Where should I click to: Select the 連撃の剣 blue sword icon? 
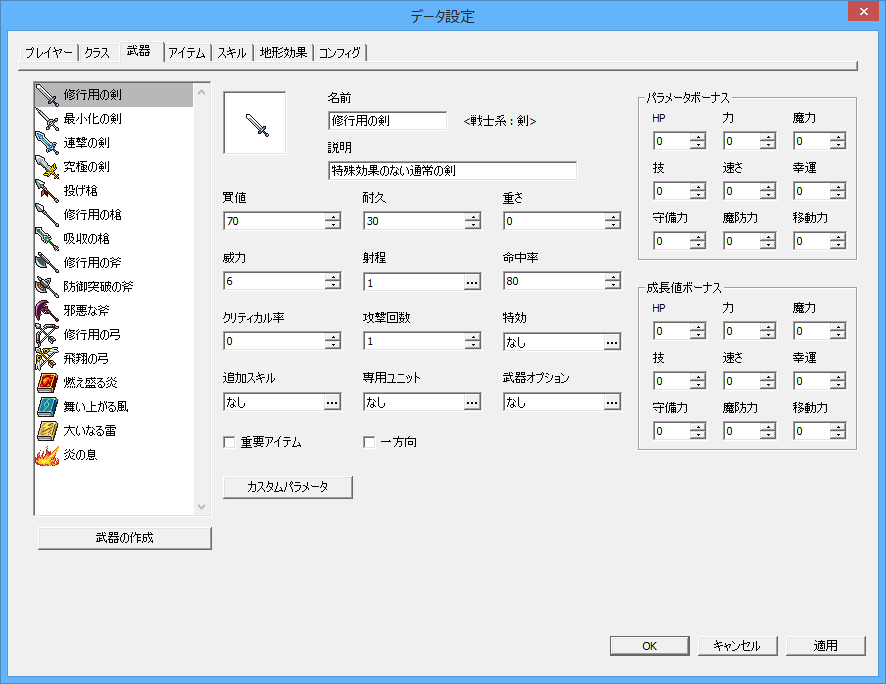tap(47, 143)
